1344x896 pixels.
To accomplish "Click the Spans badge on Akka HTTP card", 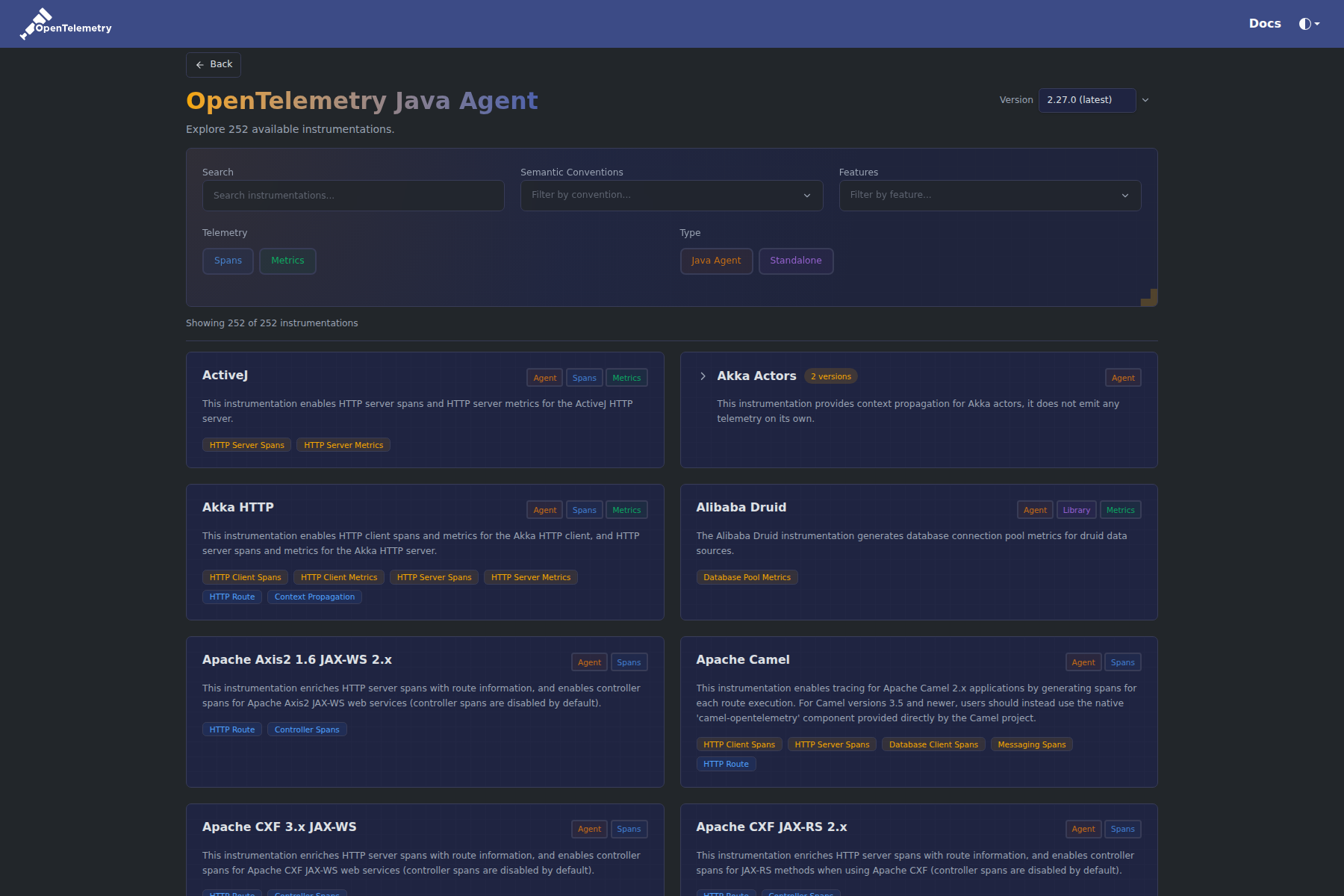I will 585,510.
